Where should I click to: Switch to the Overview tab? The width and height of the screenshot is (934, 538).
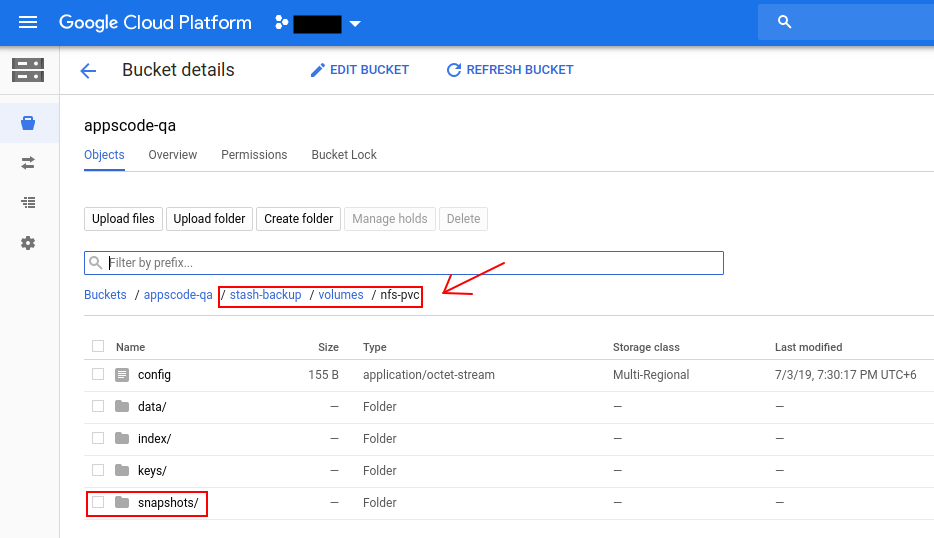click(x=172, y=155)
